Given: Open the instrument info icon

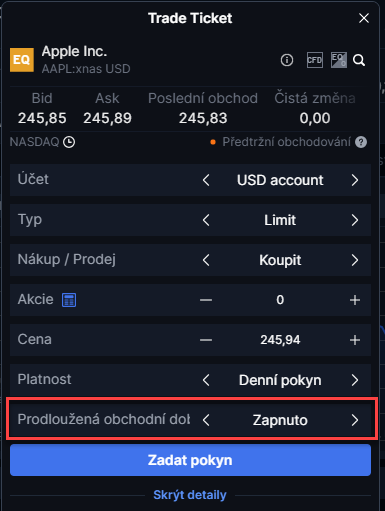Looking at the screenshot, I should click(287, 60).
